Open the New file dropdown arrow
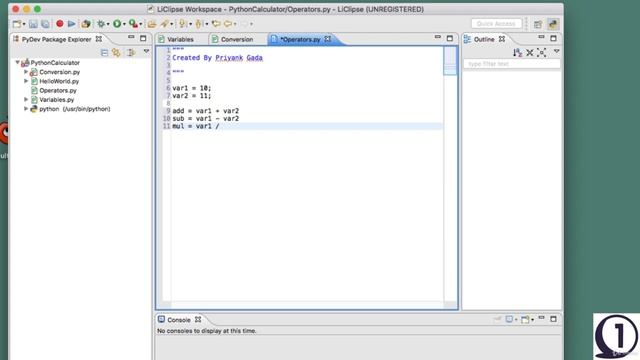The image size is (640, 360). 24,24
